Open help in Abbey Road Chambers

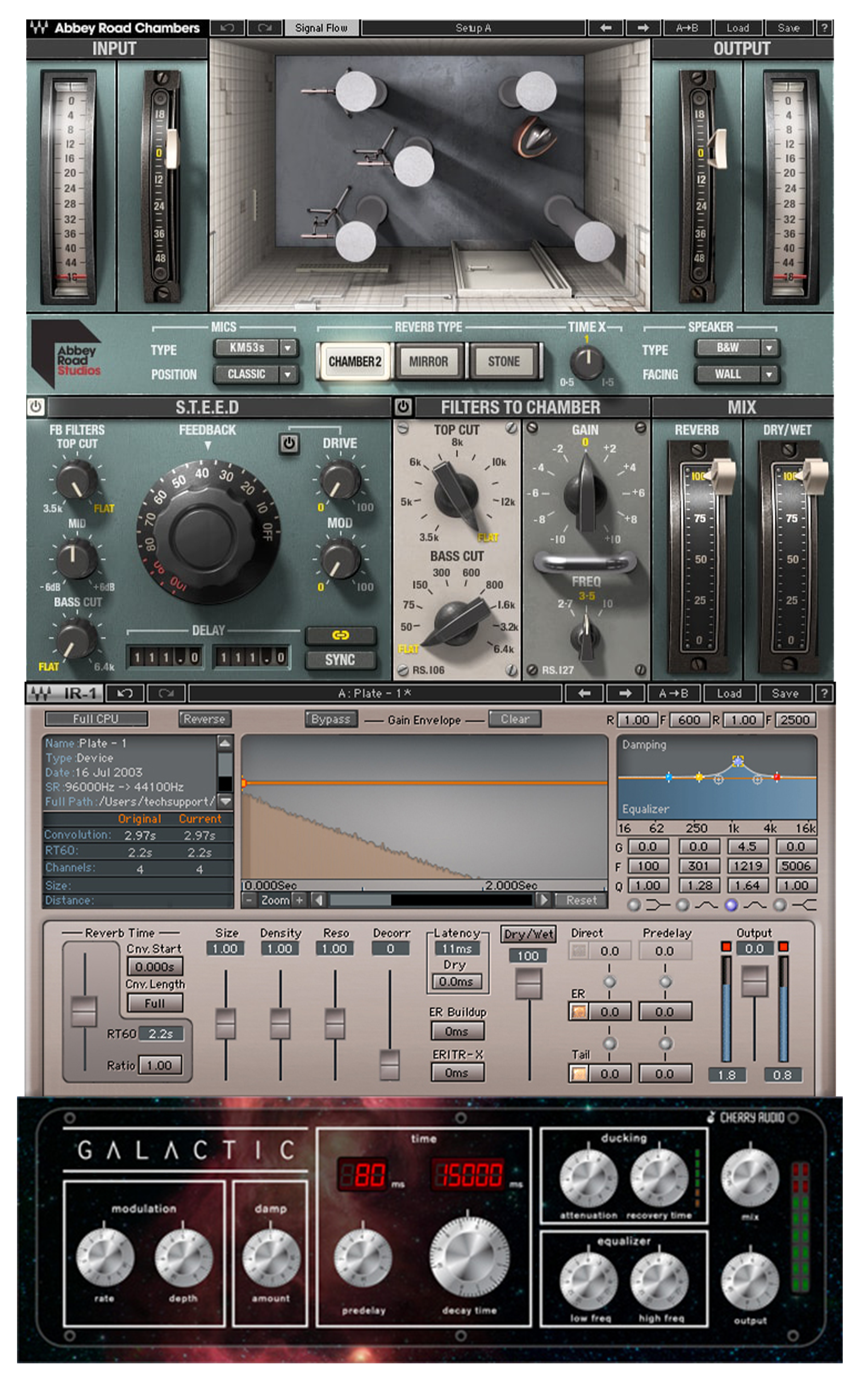click(824, 28)
